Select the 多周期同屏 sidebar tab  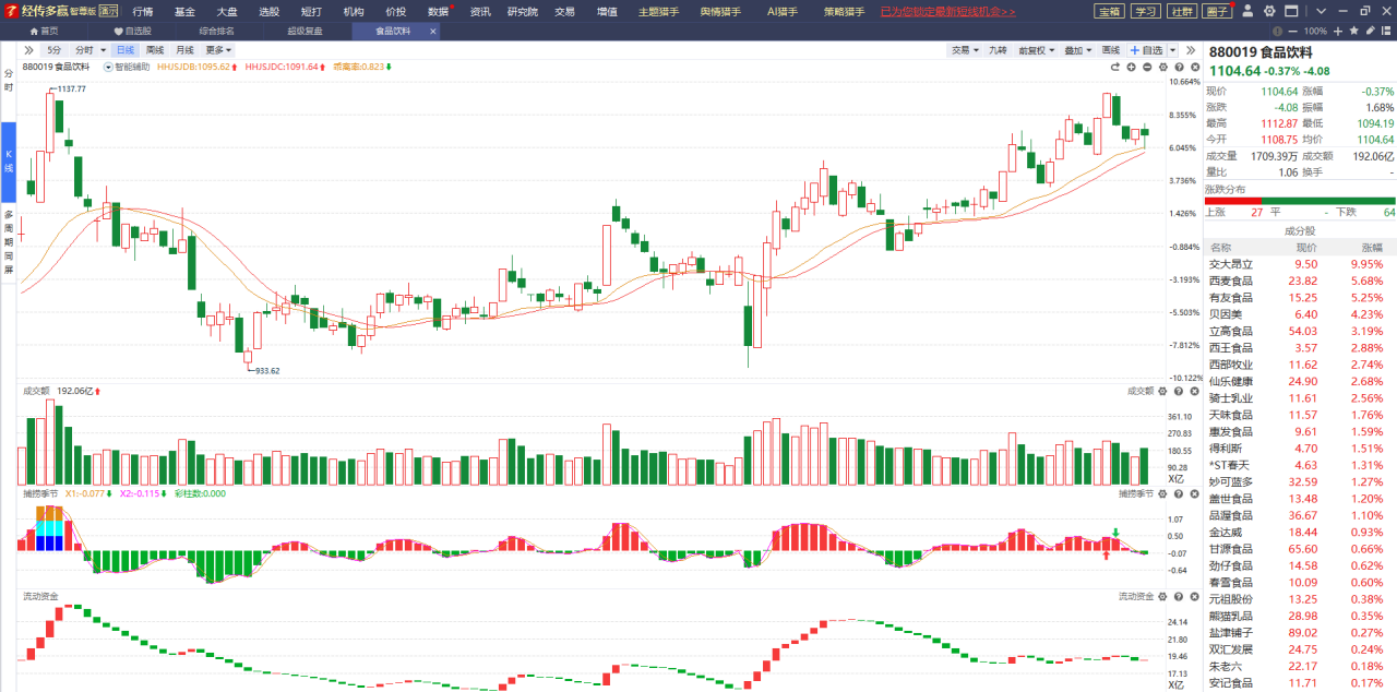(x=8, y=241)
